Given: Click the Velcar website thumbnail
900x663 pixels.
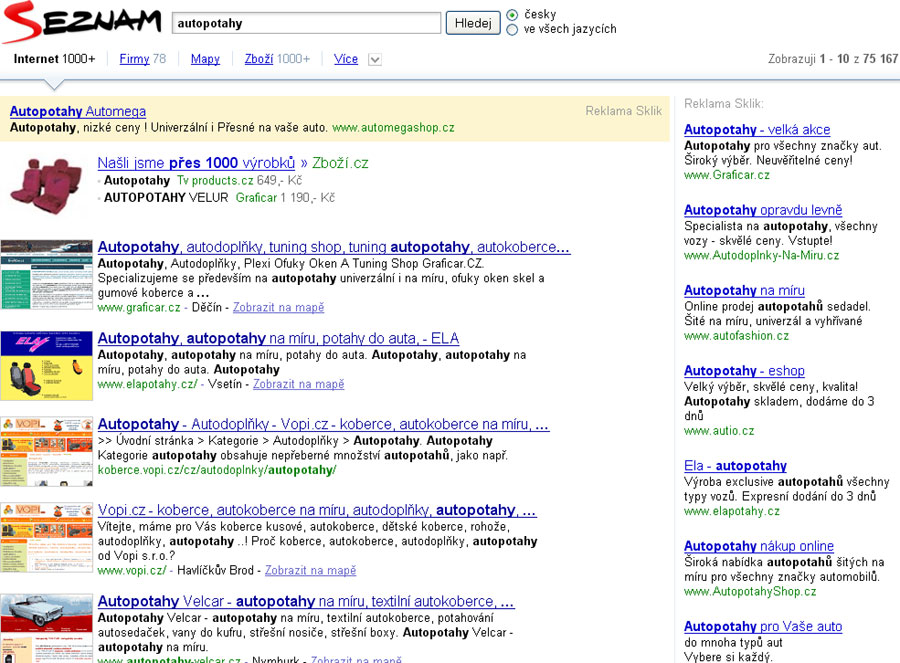Looking at the screenshot, I should point(46,629).
